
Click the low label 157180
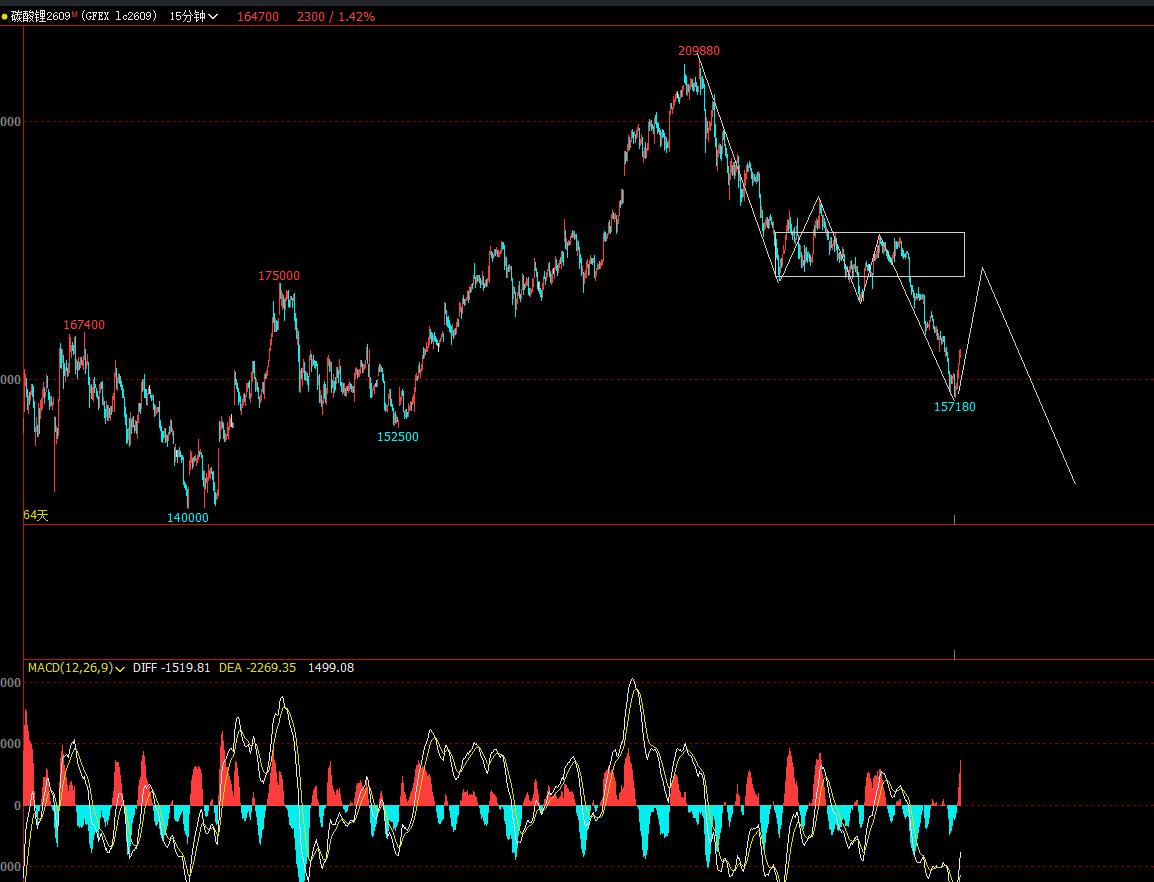pyautogui.click(x=955, y=406)
